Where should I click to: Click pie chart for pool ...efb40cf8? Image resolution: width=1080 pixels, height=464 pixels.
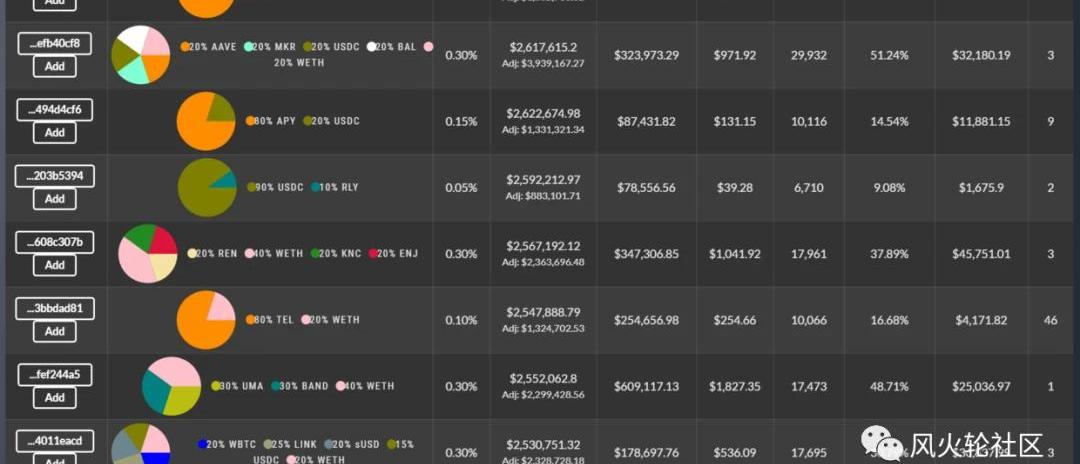[141, 55]
